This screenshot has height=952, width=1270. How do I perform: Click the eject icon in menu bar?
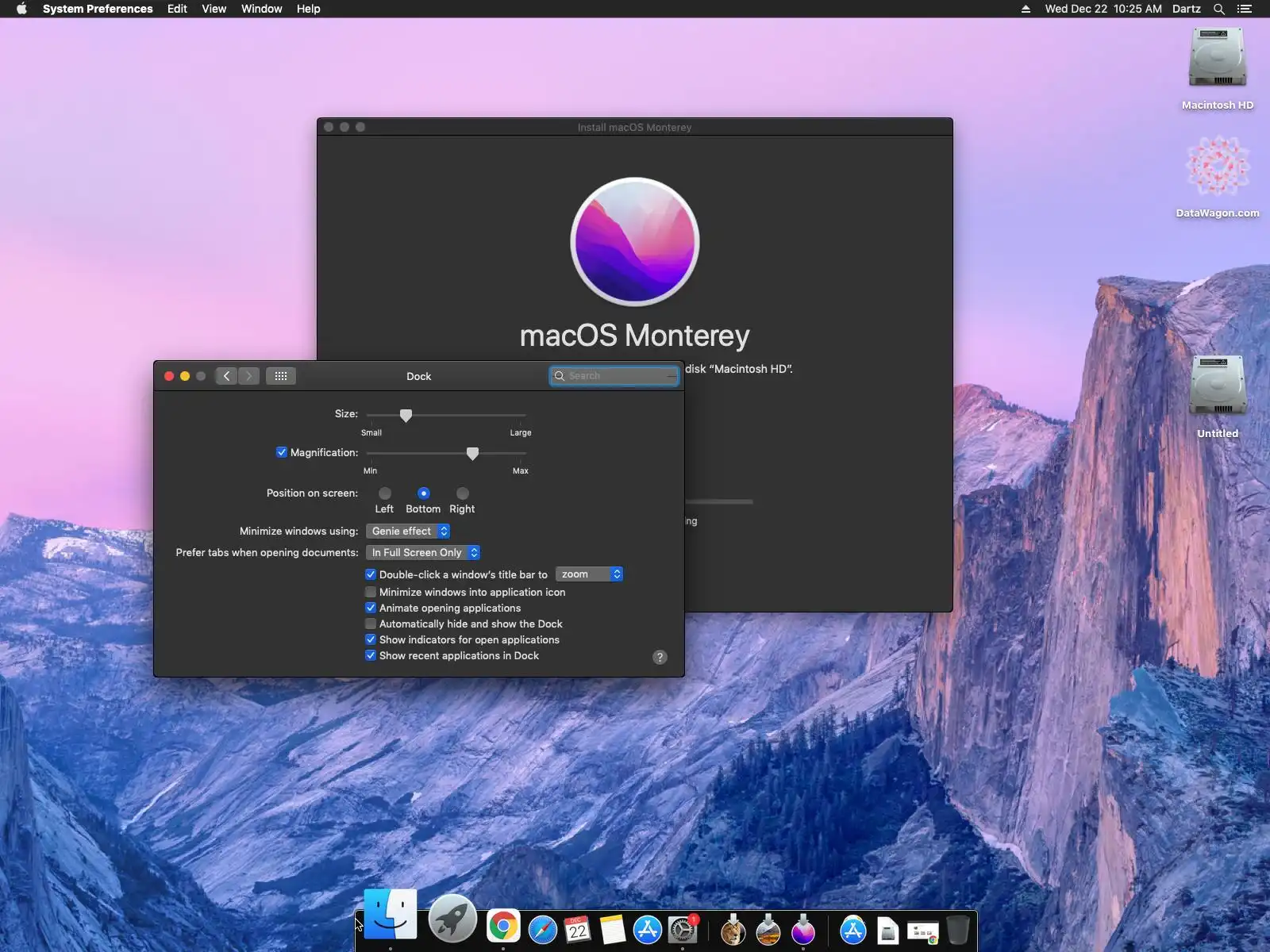click(1026, 9)
